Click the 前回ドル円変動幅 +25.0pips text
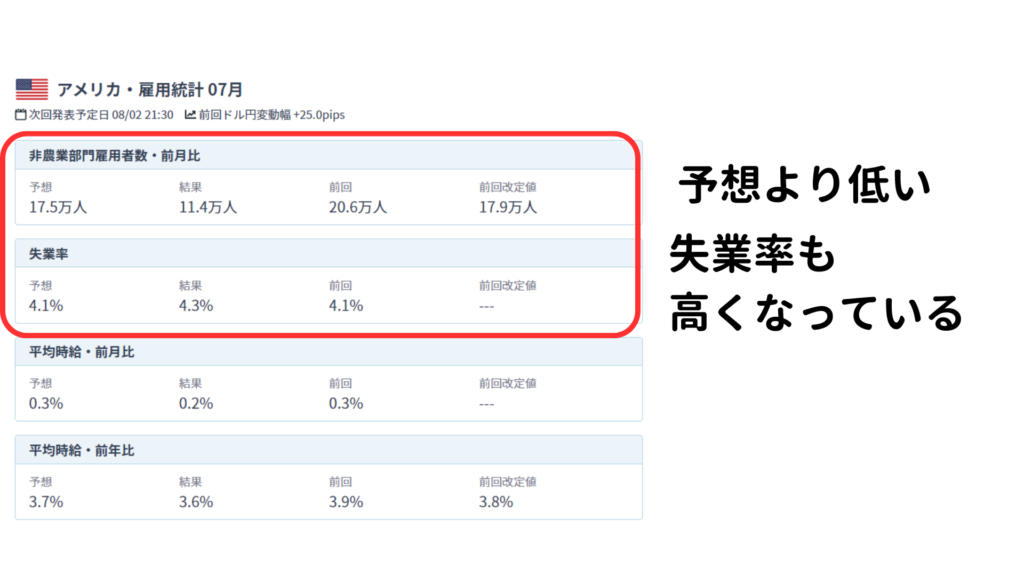 click(x=272, y=116)
